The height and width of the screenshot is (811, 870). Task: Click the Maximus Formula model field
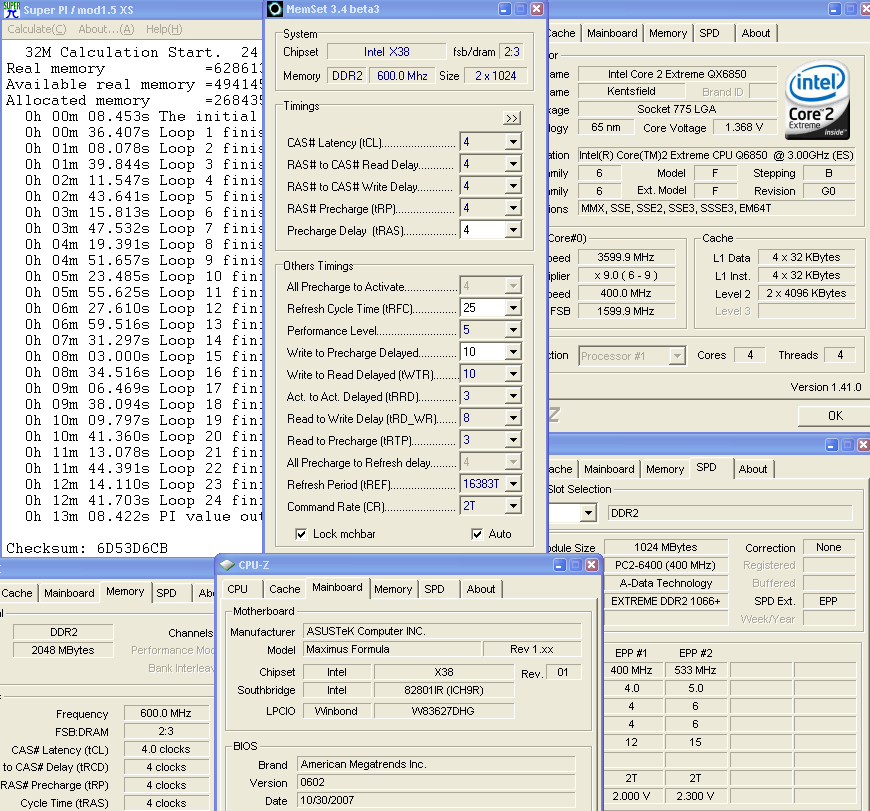pyautogui.click(x=392, y=649)
